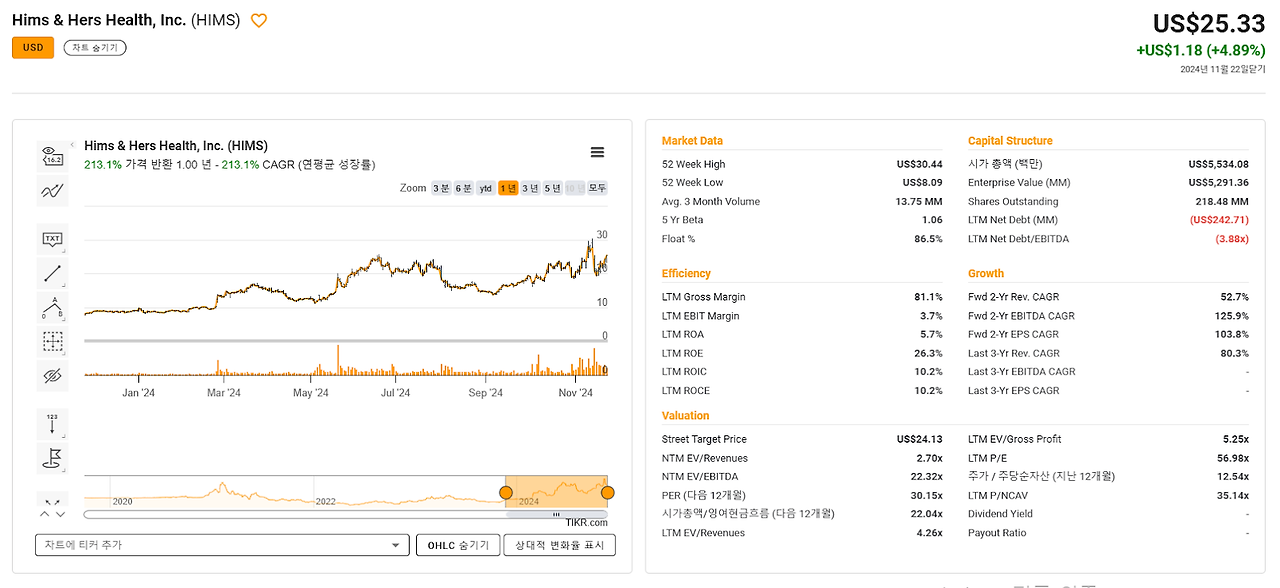
Task: Set zoom range to 5년
Action: point(552,188)
